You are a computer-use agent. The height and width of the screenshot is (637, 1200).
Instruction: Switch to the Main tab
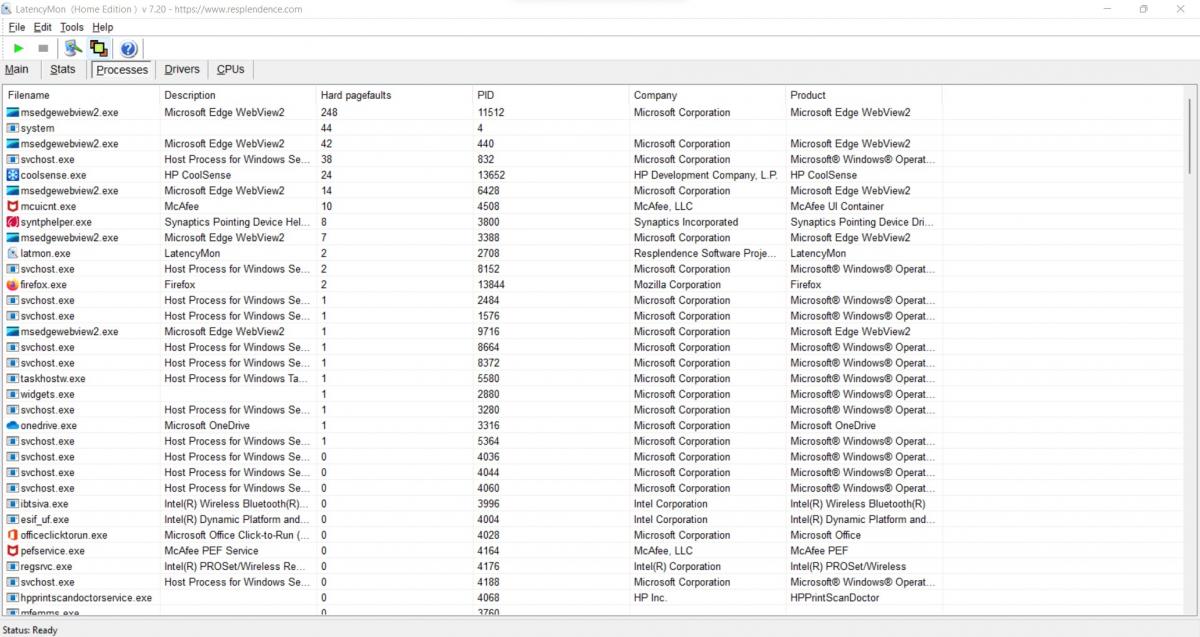[17, 69]
